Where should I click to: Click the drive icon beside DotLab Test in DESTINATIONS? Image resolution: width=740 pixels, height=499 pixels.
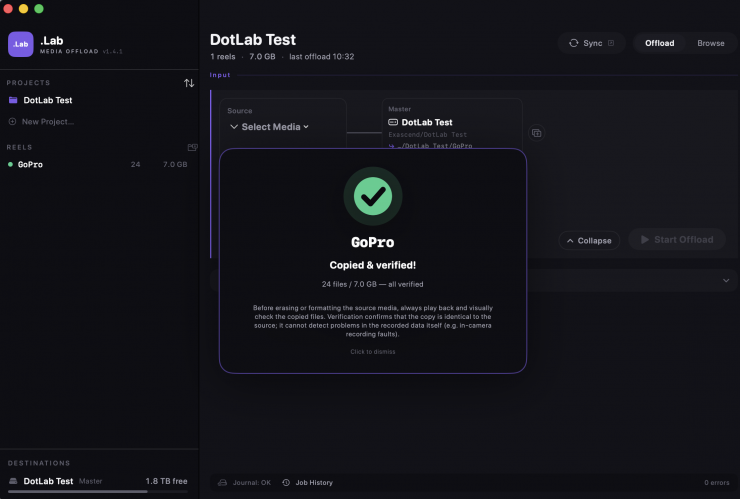point(13,481)
